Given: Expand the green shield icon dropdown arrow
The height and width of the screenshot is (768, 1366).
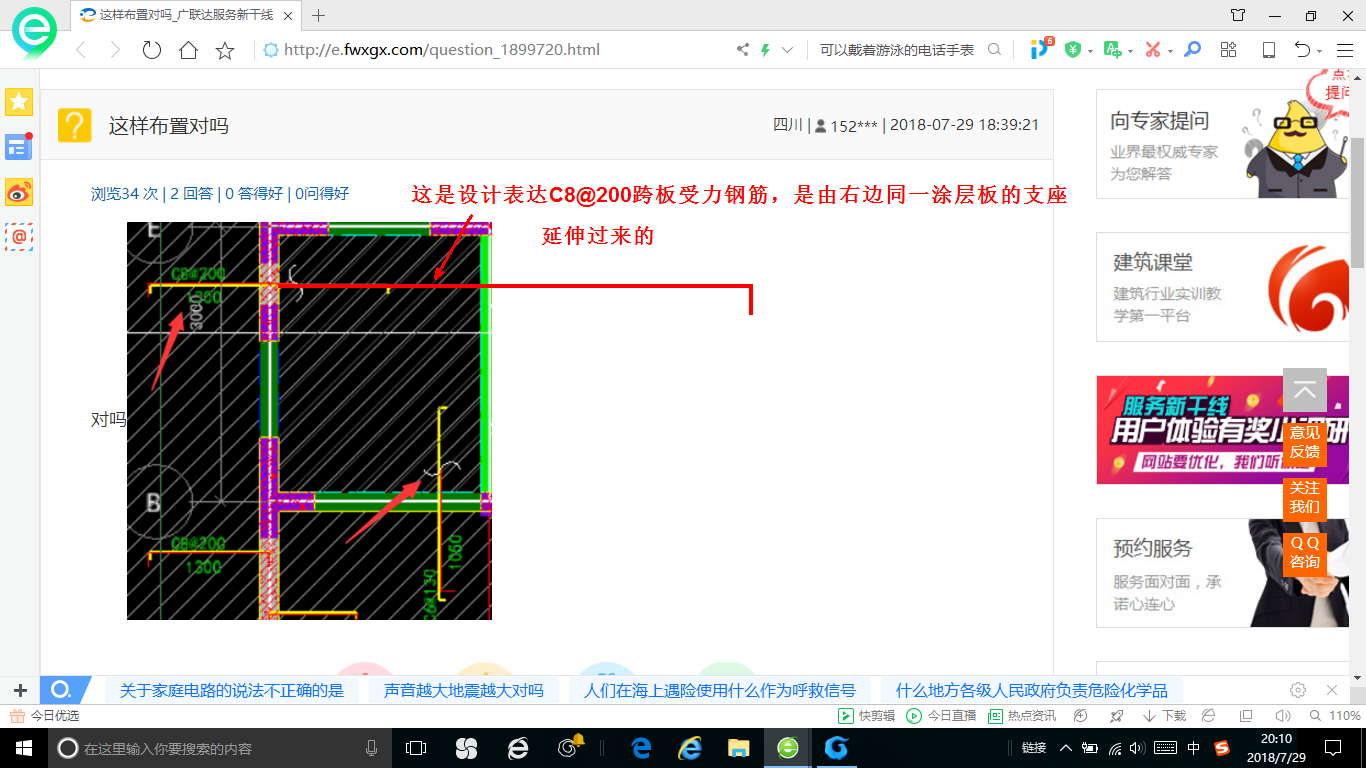Looking at the screenshot, I should [x=1089, y=50].
